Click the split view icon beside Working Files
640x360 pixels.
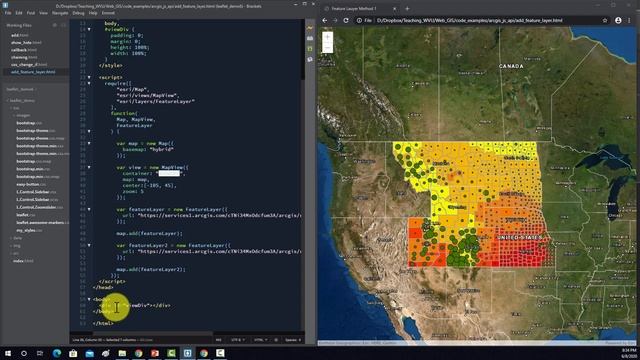[x=63, y=25]
